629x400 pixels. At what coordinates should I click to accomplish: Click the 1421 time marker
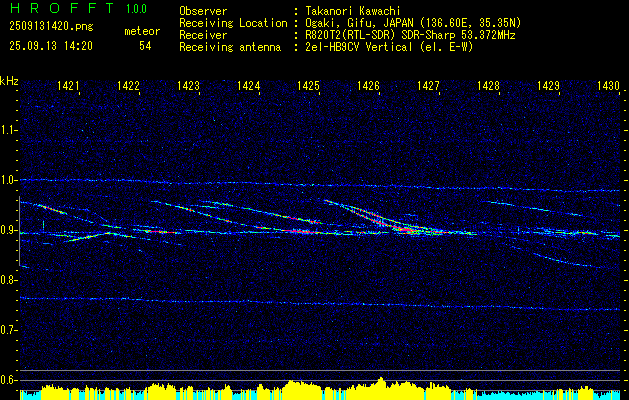pos(68,85)
